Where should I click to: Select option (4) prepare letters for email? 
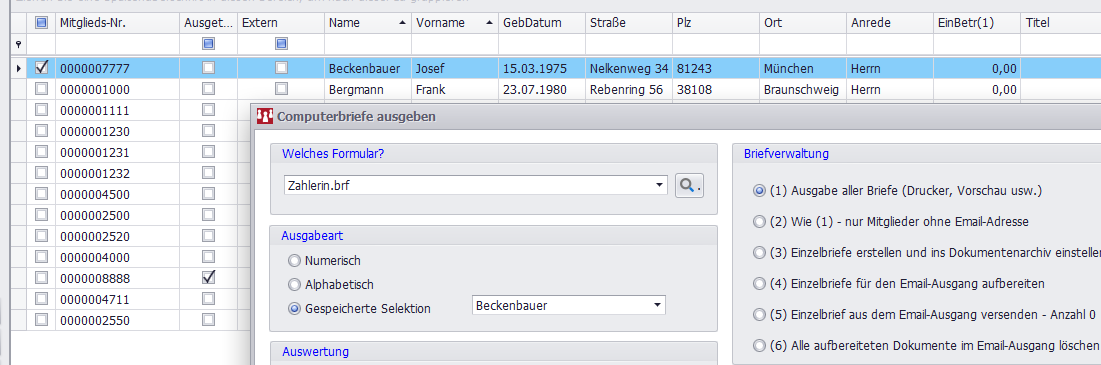(x=758, y=284)
